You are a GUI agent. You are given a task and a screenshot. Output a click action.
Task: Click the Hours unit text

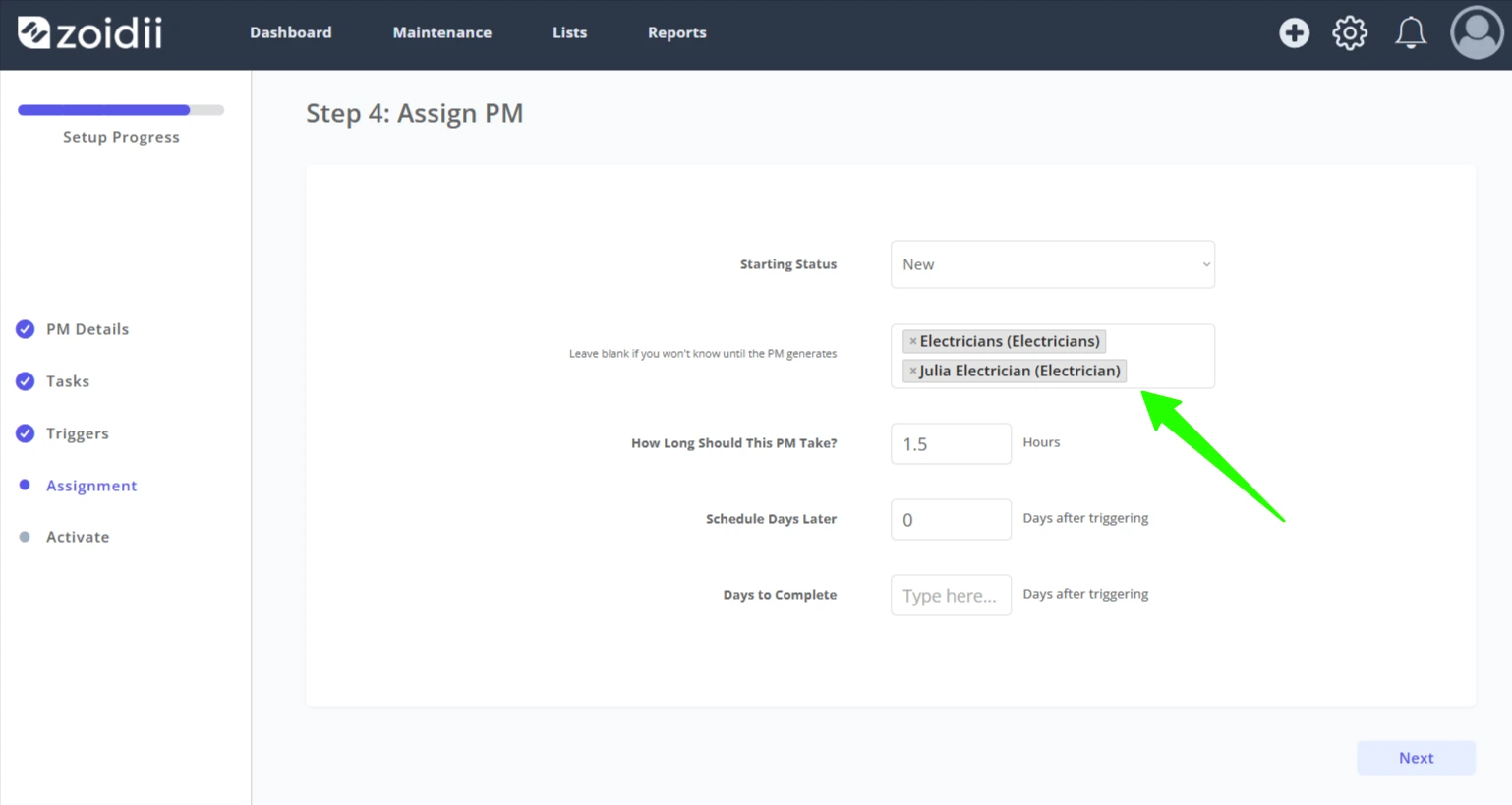[1041, 442]
